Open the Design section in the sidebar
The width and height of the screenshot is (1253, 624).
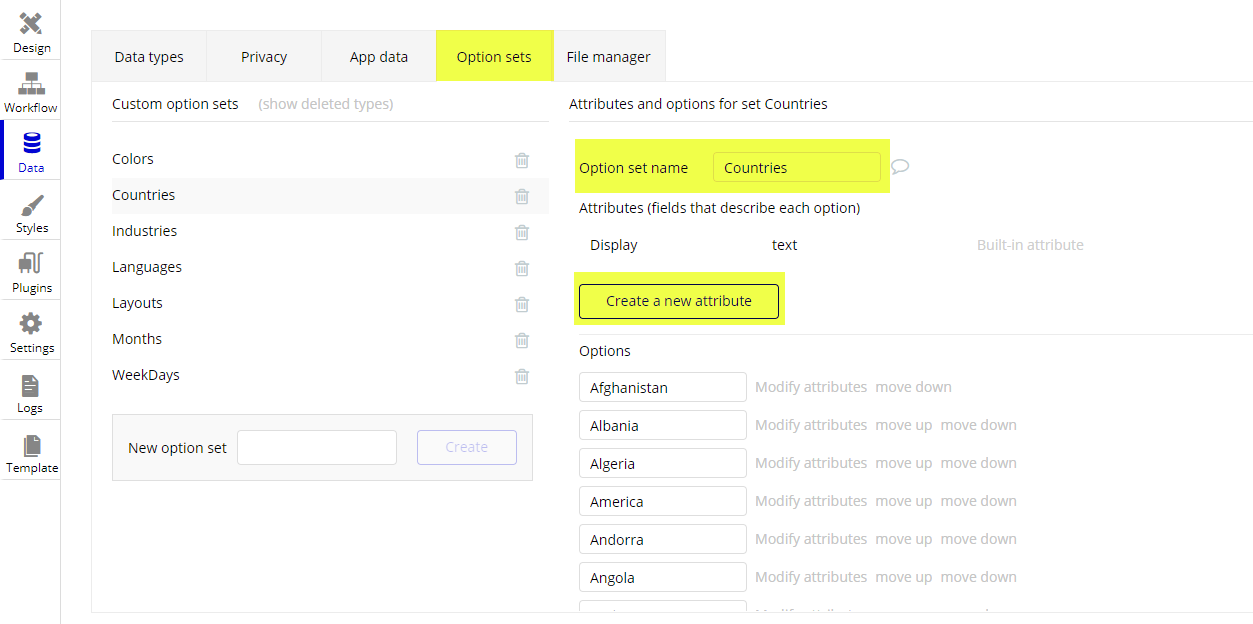coord(31,31)
